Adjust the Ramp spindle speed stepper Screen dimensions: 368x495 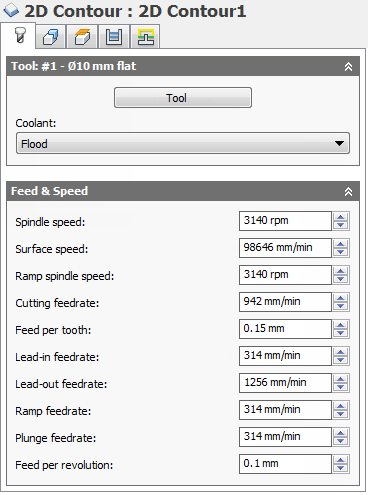pyautogui.click(x=341, y=275)
